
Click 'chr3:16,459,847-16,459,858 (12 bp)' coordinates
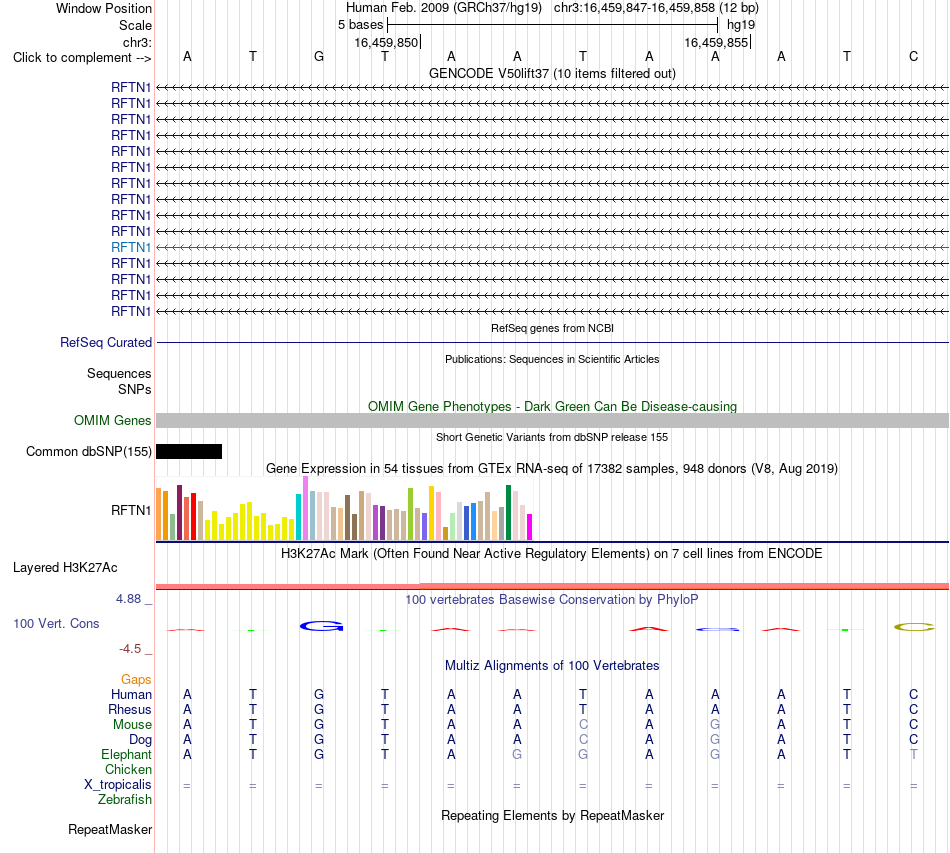tap(656, 8)
